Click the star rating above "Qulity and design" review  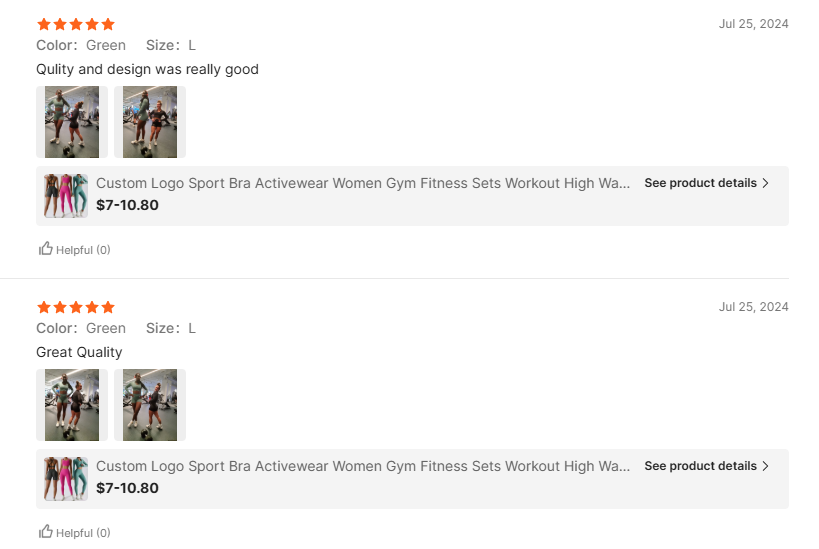tap(76, 24)
